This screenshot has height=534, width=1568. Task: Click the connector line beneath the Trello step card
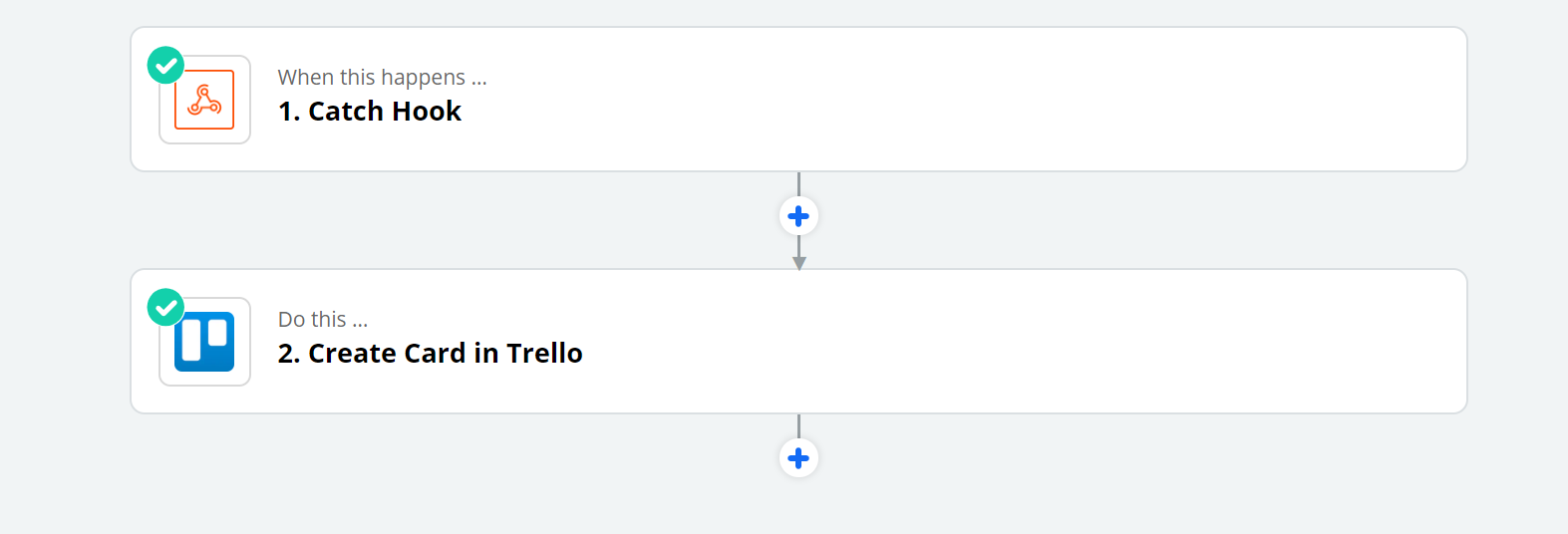pos(798,426)
